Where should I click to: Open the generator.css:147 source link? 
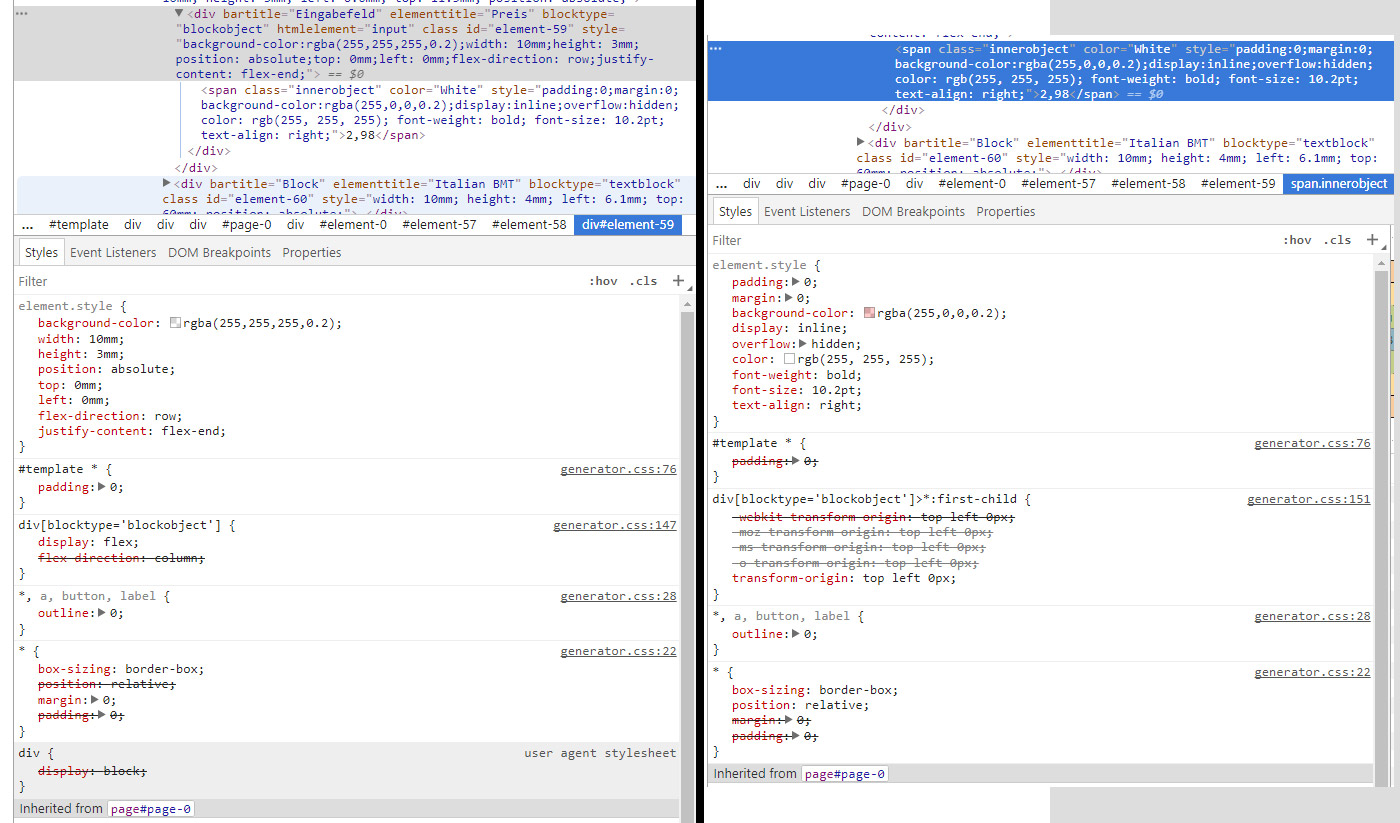coord(614,525)
